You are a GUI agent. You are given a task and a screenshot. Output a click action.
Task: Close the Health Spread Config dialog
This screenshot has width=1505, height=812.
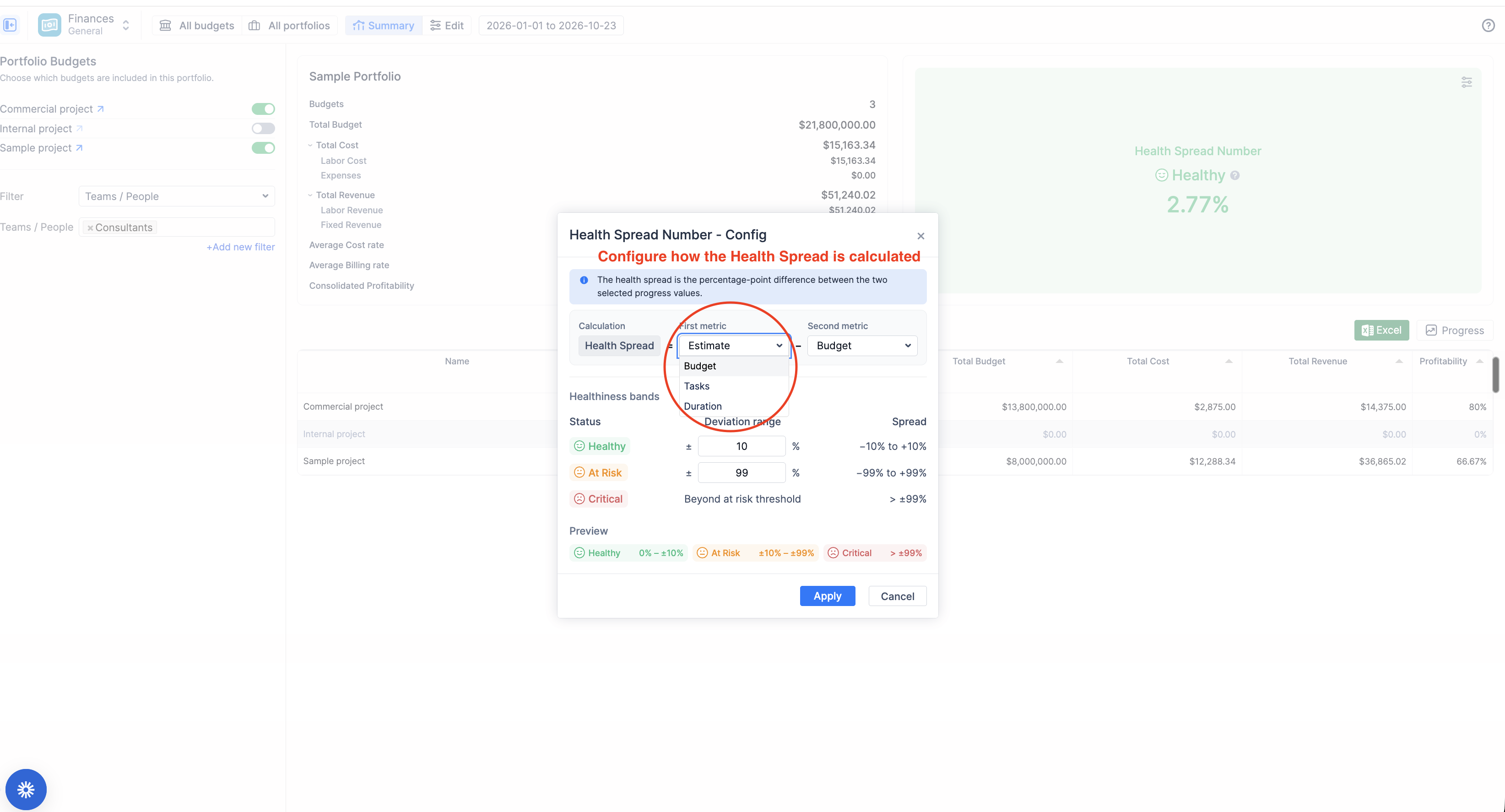pos(921,236)
